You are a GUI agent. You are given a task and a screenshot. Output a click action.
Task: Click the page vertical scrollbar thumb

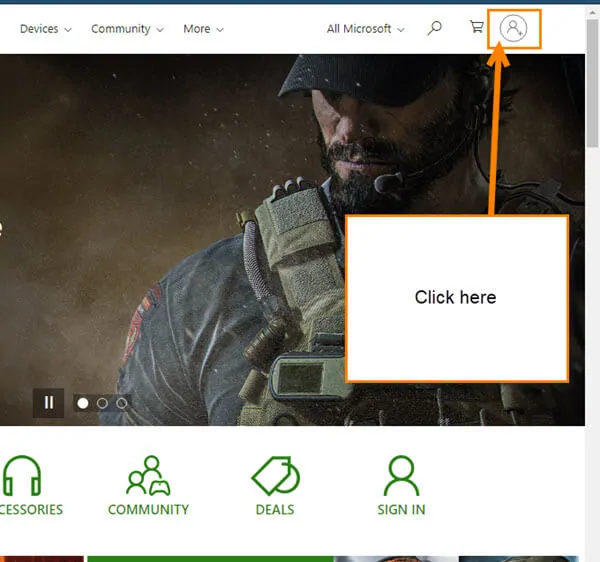tap(593, 82)
